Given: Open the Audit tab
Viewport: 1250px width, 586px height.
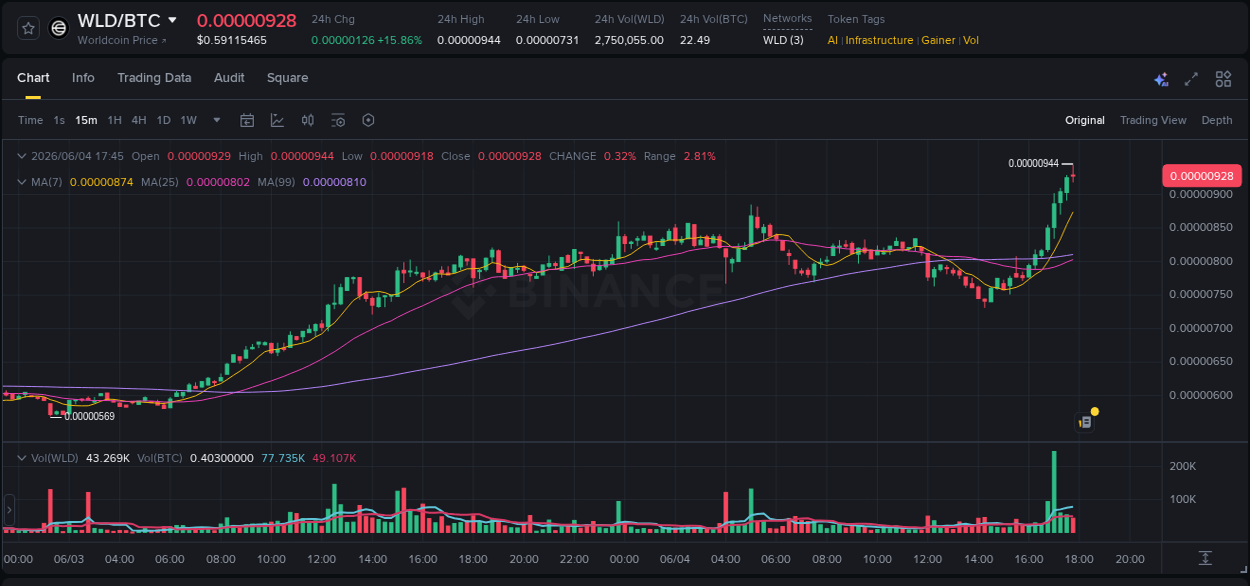Looking at the screenshot, I should point(229,78).
